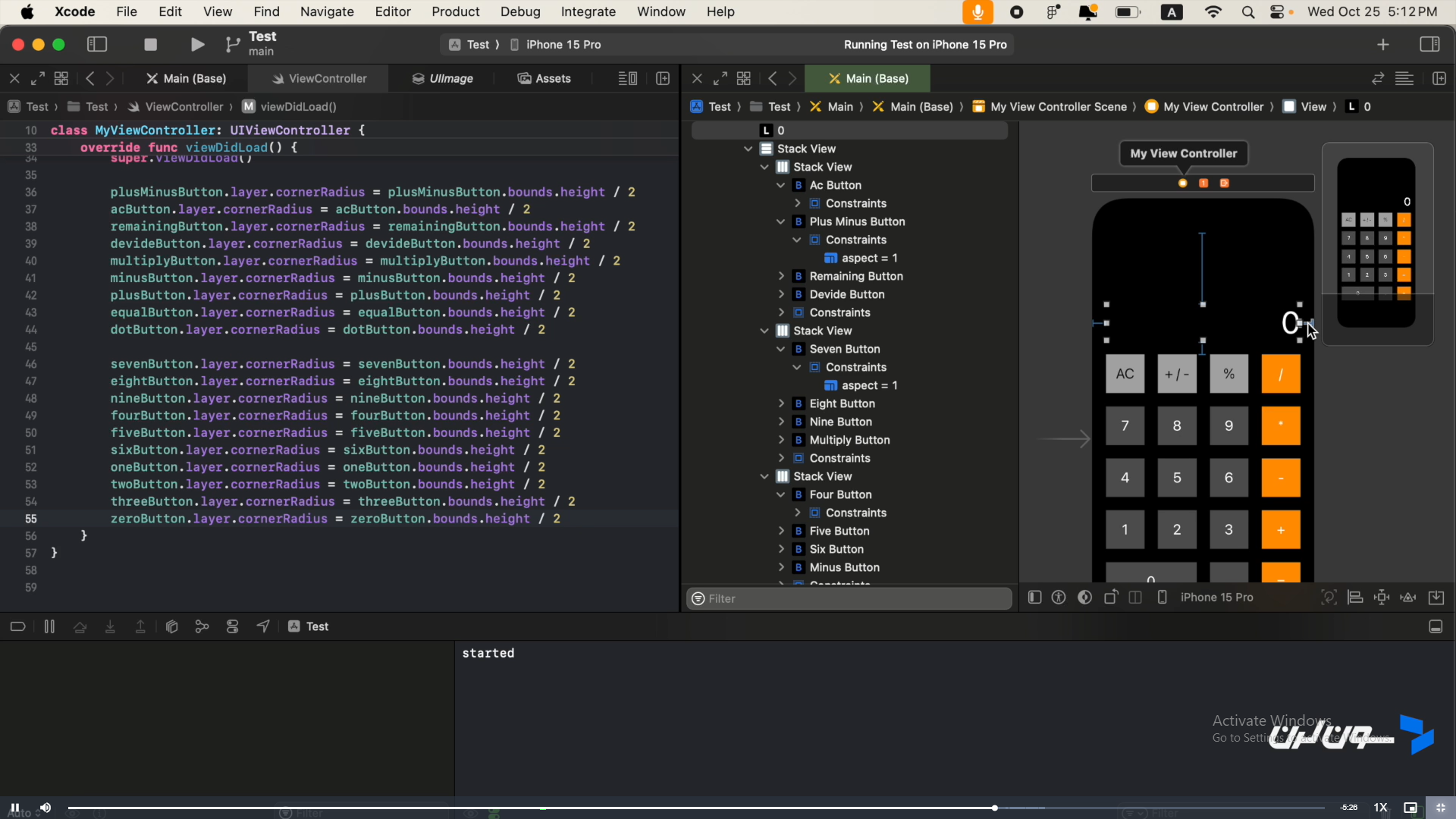The width and height of the screenshot is (1456, 819).
Task: Open the left editor options lines icon
Action: pos(627,78)
